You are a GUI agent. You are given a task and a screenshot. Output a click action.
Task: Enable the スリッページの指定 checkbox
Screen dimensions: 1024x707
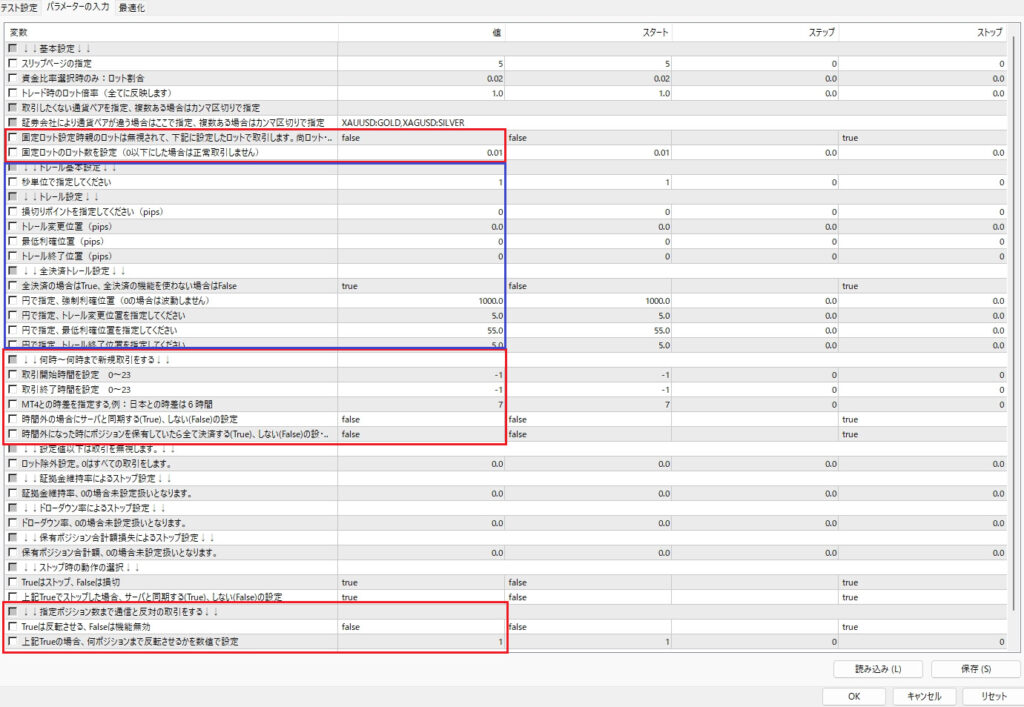tap(12, 63)
